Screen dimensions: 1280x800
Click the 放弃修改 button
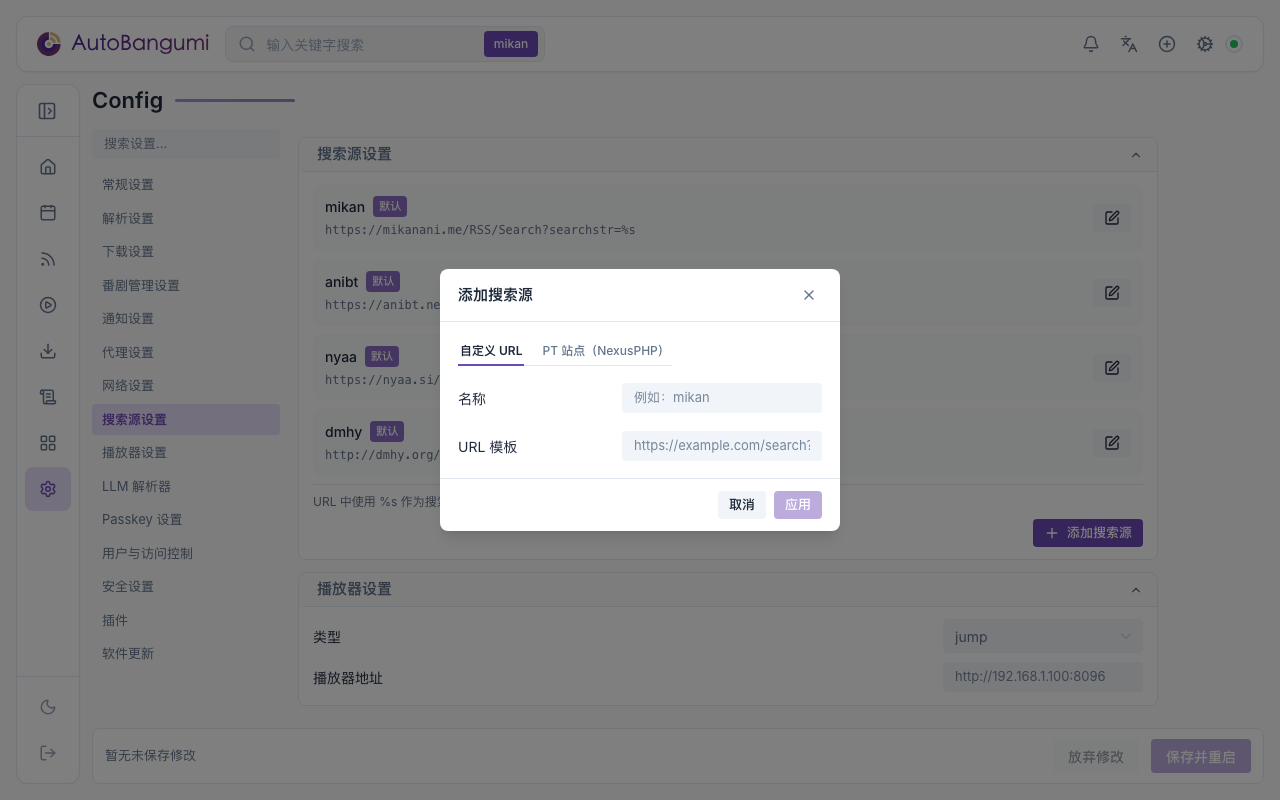pos(1096,757)
